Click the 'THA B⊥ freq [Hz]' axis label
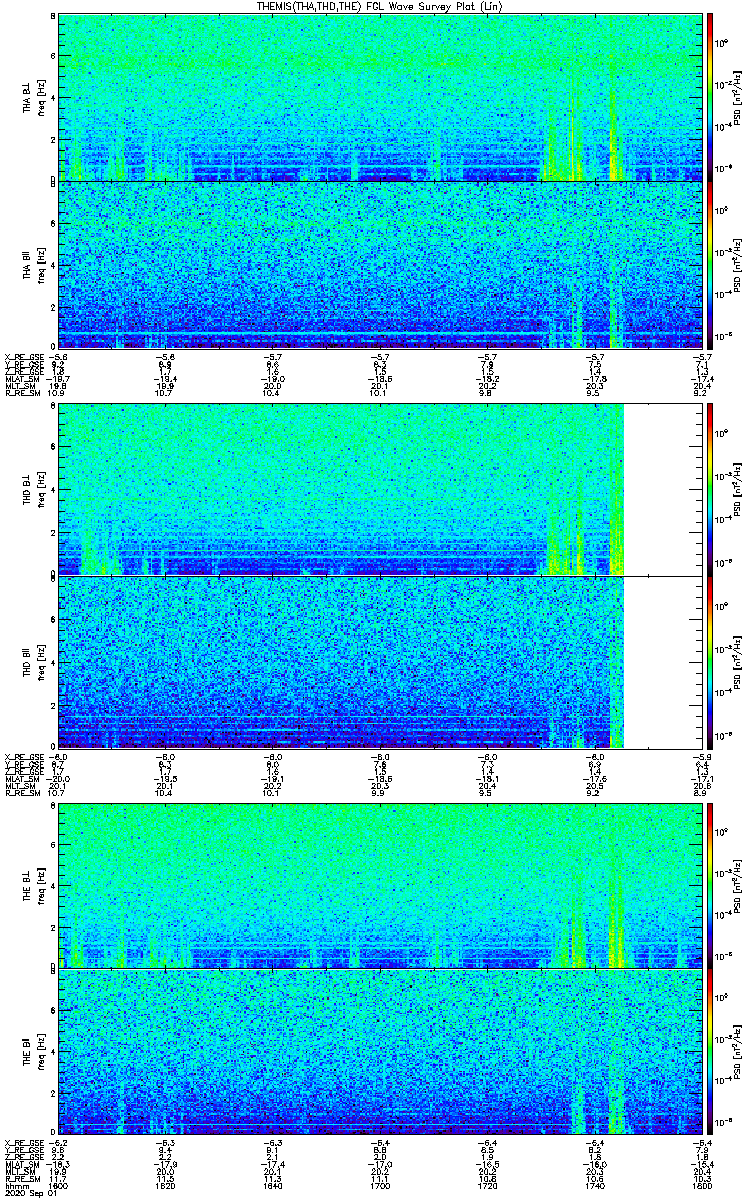Image resolution: width=750 pixels, height=1200 pixels. click(33, 98)
